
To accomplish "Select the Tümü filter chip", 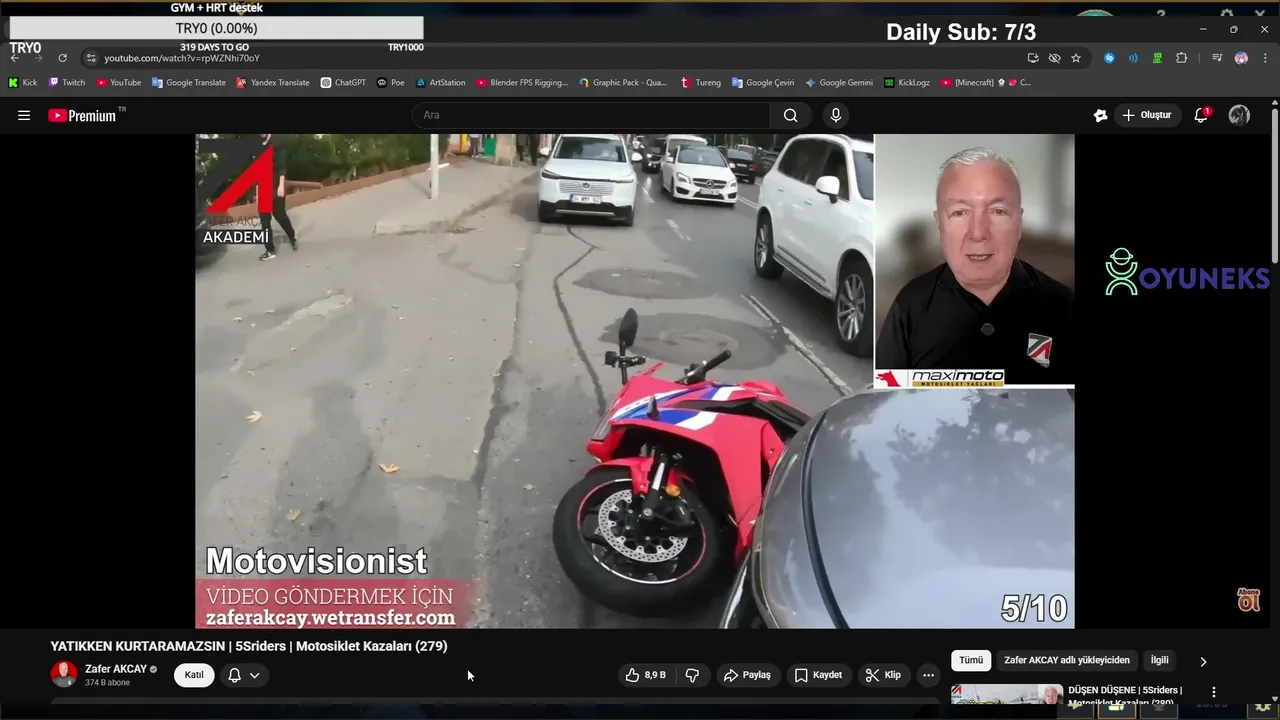I will (971, 660).
